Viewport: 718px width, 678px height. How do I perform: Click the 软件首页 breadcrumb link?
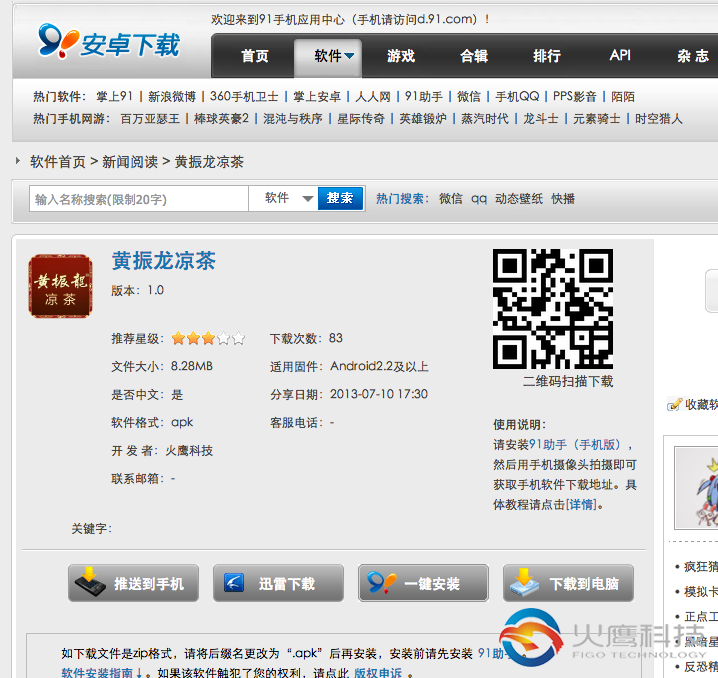pos(57,162)
